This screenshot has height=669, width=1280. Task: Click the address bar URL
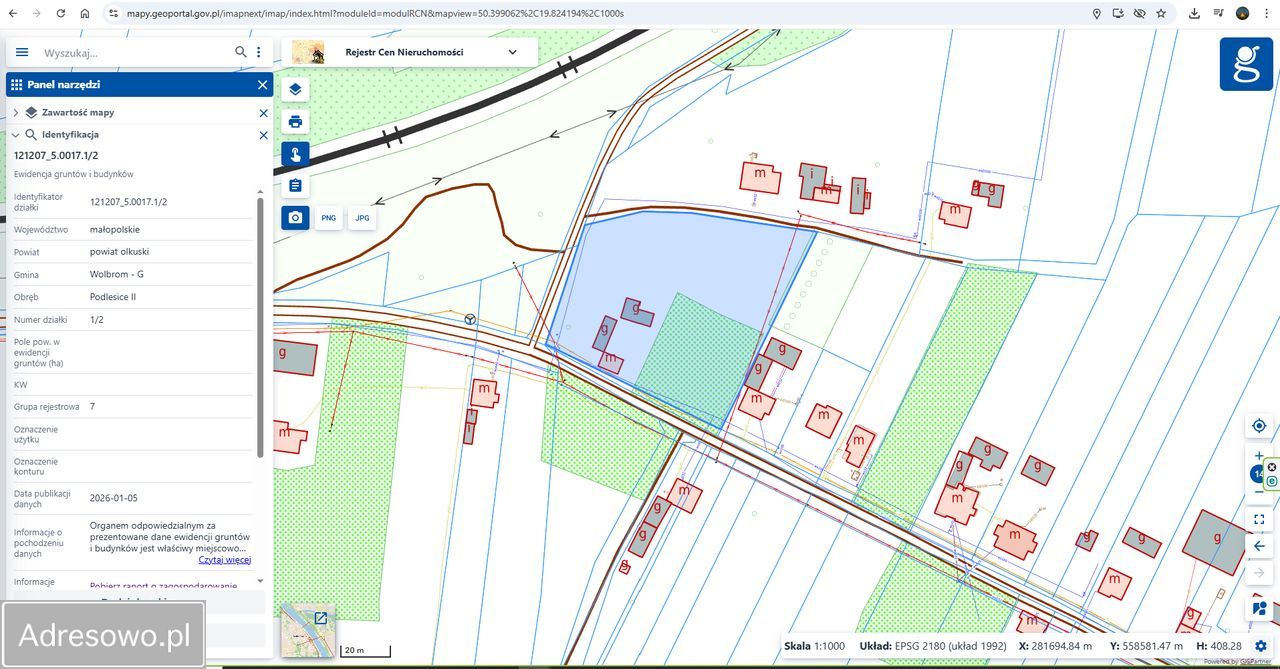pos(375,13)
